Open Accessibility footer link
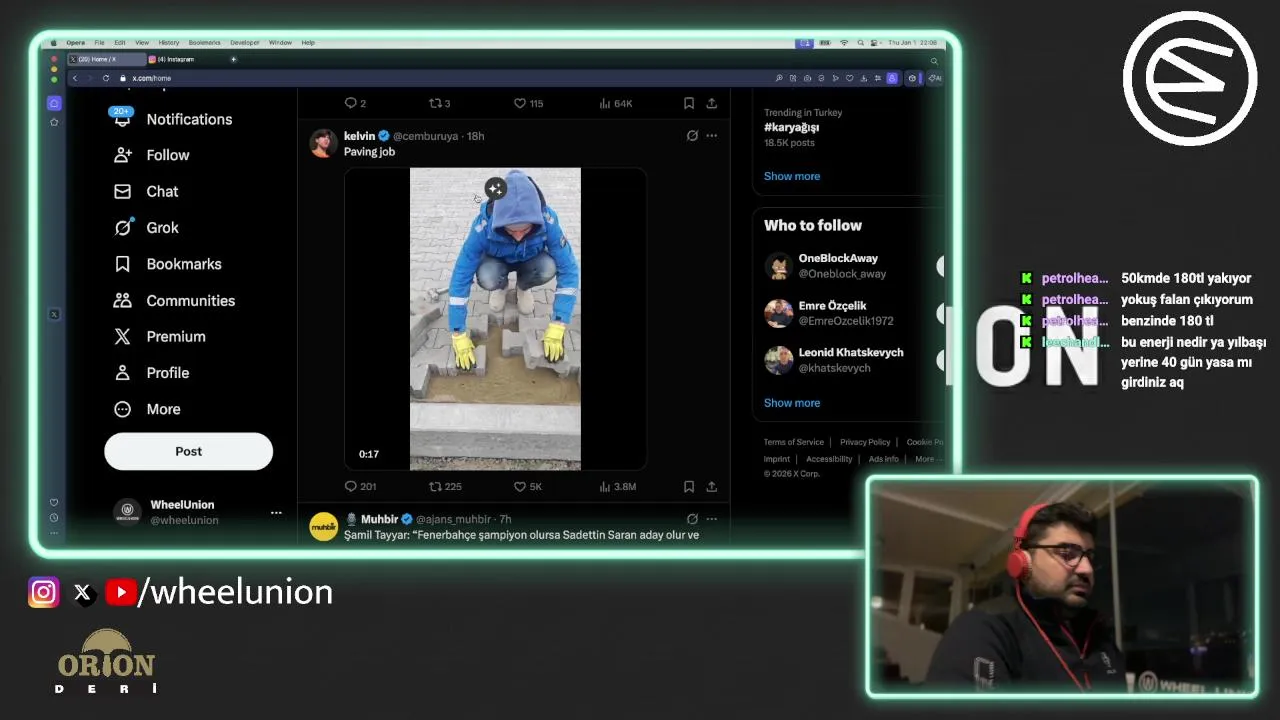The width and height of the screenshot is (1280, 720). pos(829,459)
